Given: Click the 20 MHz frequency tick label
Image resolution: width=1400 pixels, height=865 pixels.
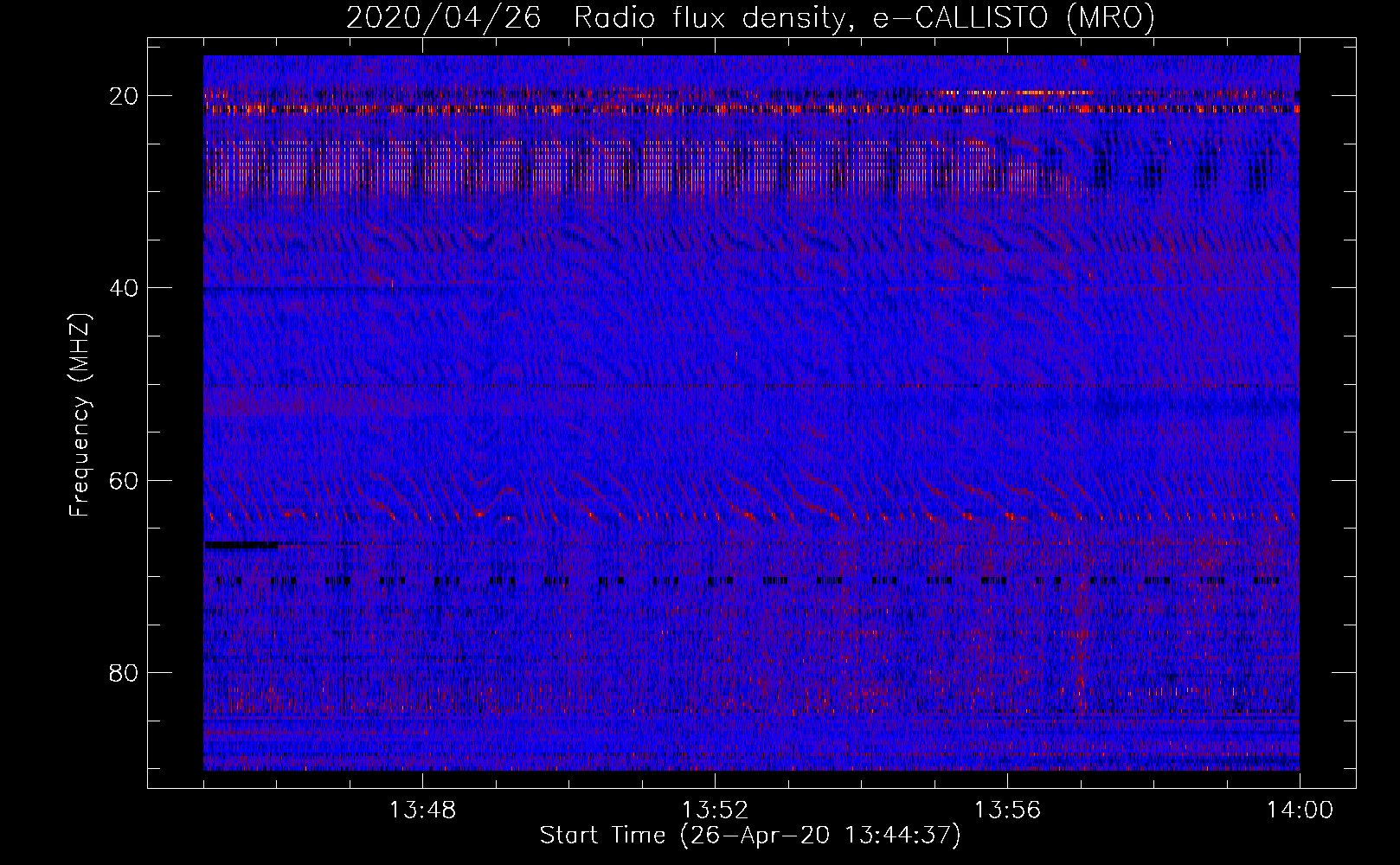Looking at the screenshot, I should [125, 96].
